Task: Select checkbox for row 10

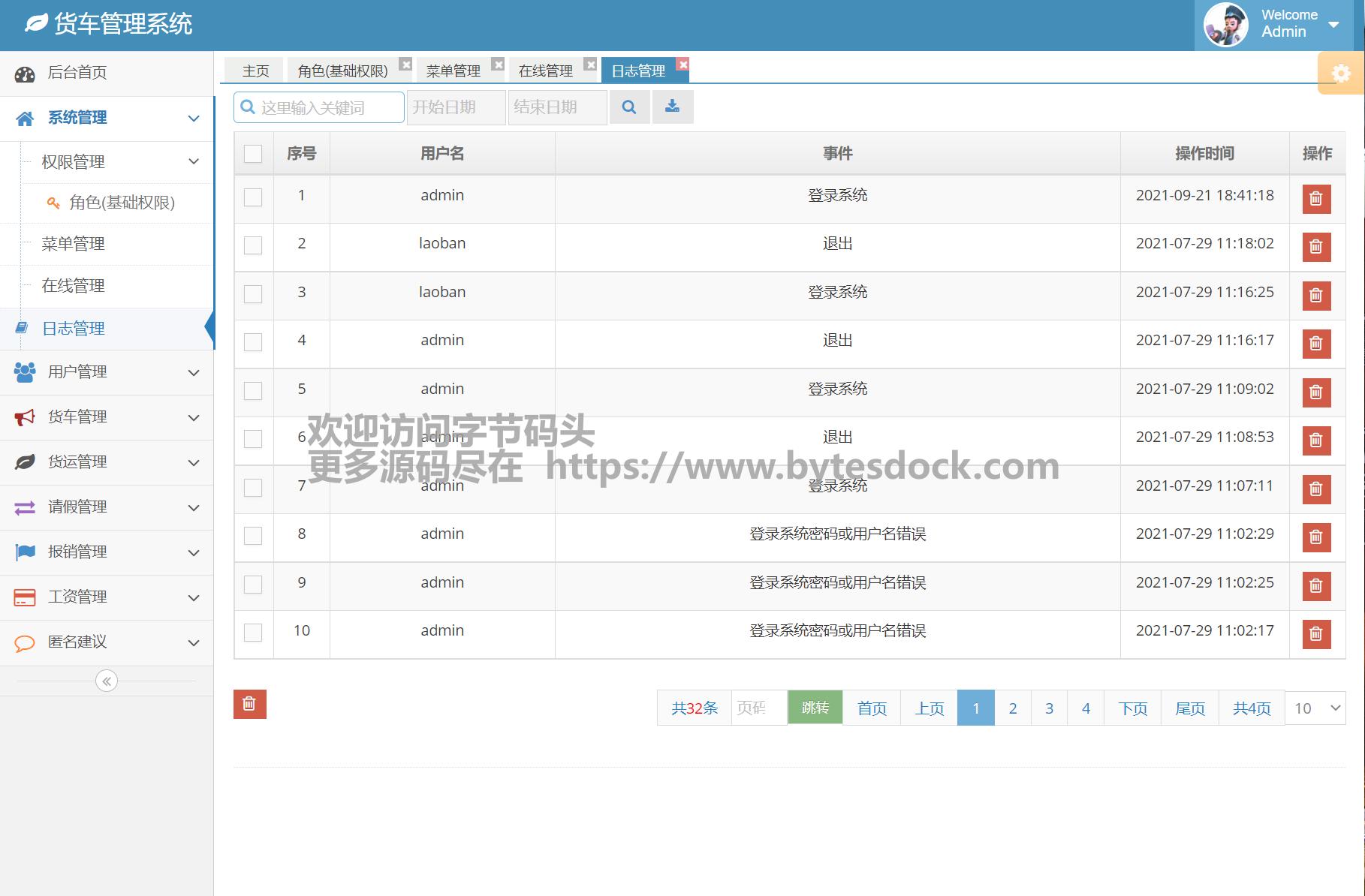Action: pos(253,632)
